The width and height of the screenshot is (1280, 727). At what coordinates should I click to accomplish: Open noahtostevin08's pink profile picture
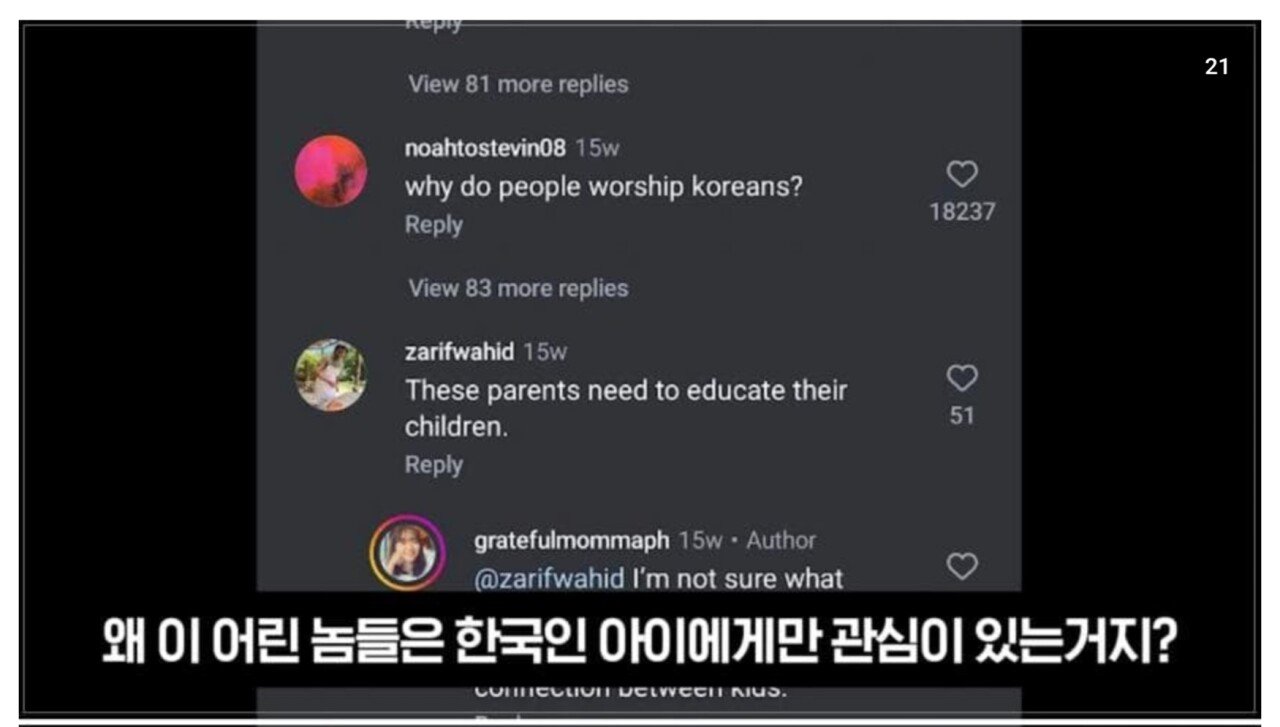coord(331,171)
